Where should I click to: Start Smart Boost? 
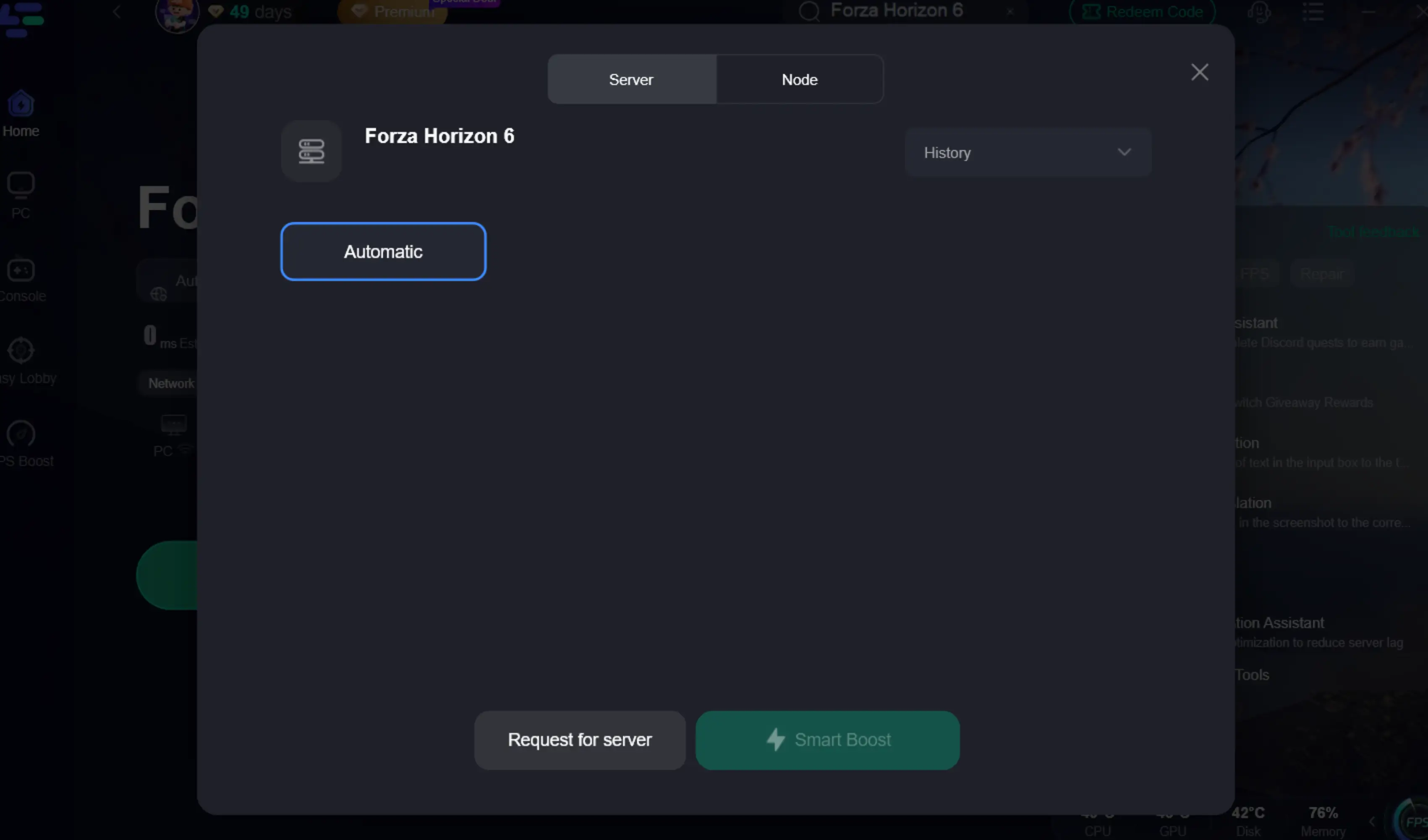(827, 740)
